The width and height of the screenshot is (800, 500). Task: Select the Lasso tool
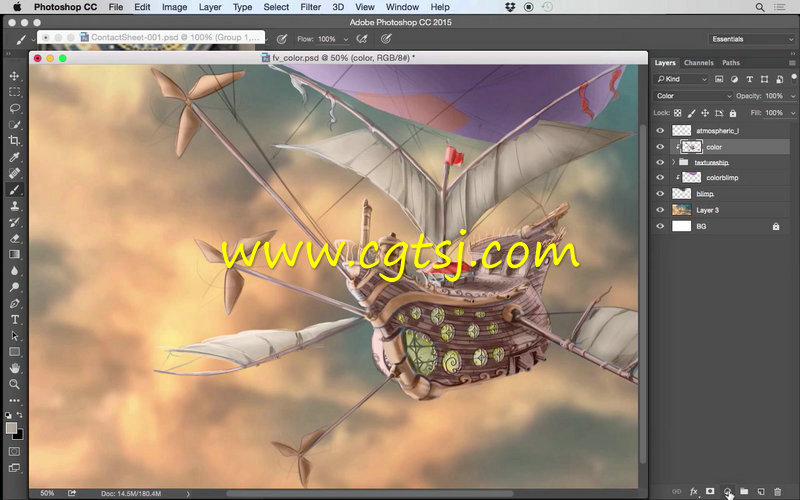14,108
